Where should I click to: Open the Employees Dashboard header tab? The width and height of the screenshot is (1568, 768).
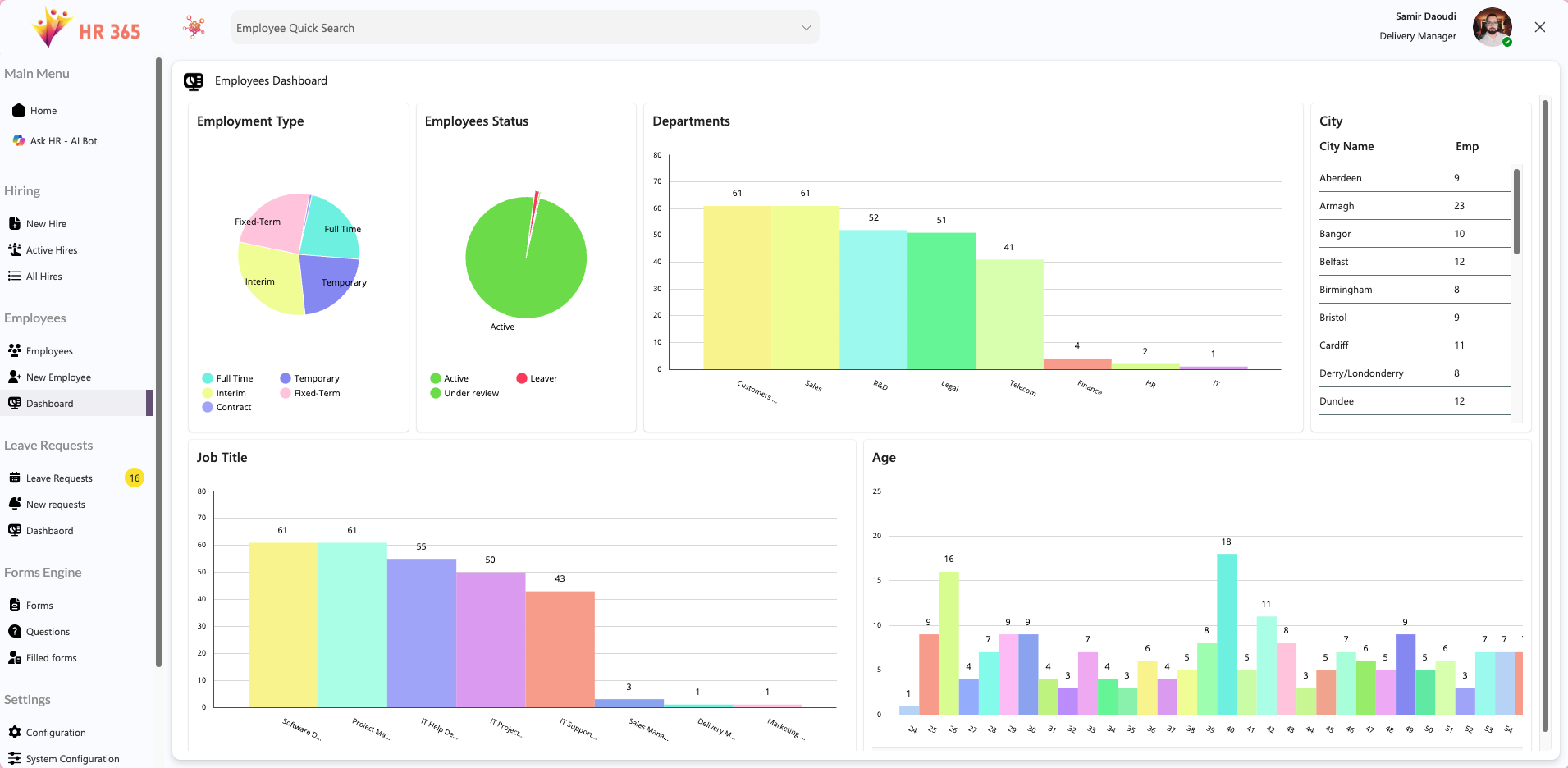(x=271, y=80)
